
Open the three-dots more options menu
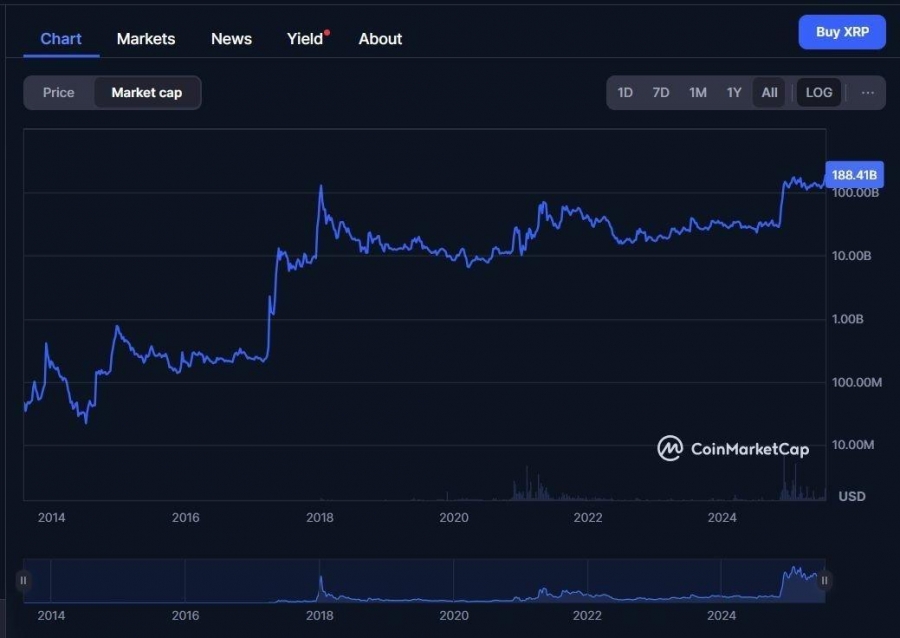(867, 92)
